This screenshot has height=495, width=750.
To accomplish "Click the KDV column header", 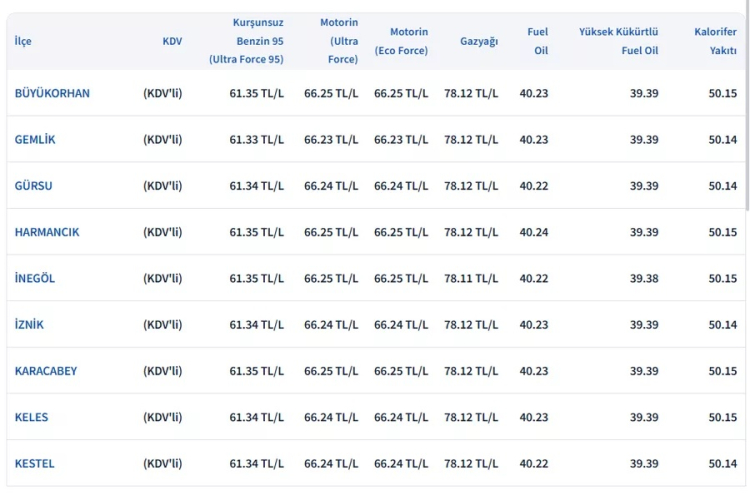I will click(x=172, y=41).
